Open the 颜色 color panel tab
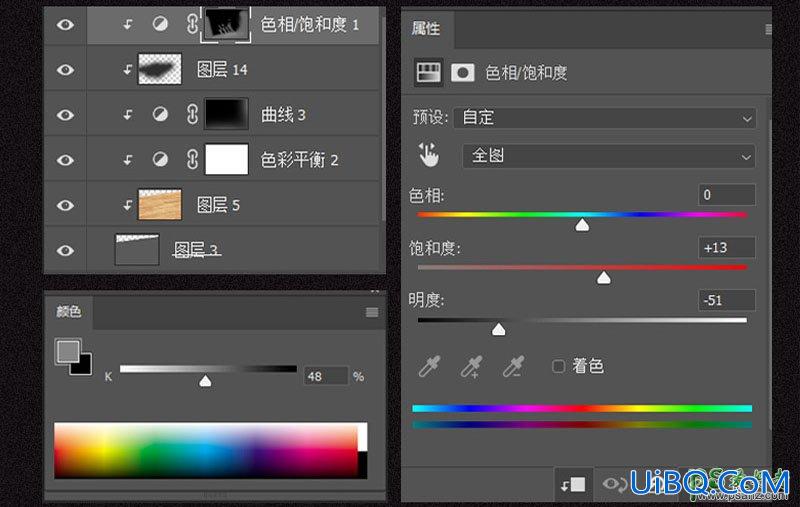800x507 pixels. point(68,311)
